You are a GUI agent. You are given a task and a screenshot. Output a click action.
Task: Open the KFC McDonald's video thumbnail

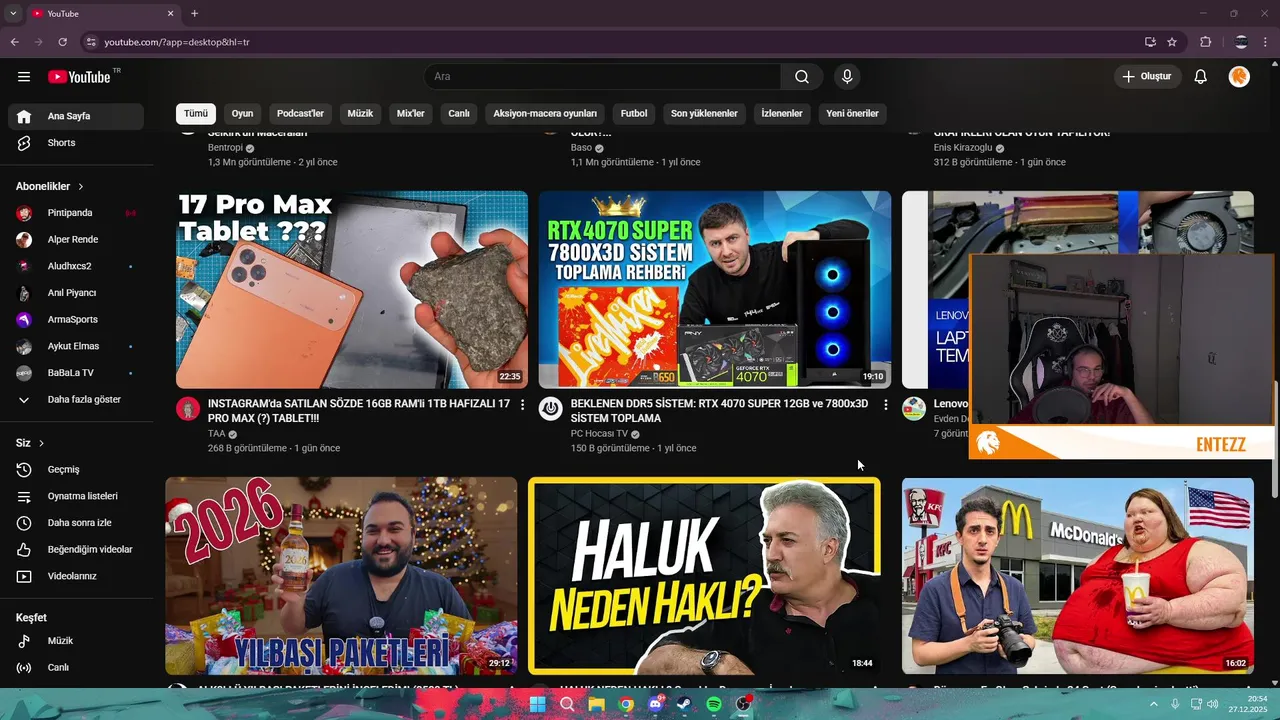click(x=1078, y=576)
